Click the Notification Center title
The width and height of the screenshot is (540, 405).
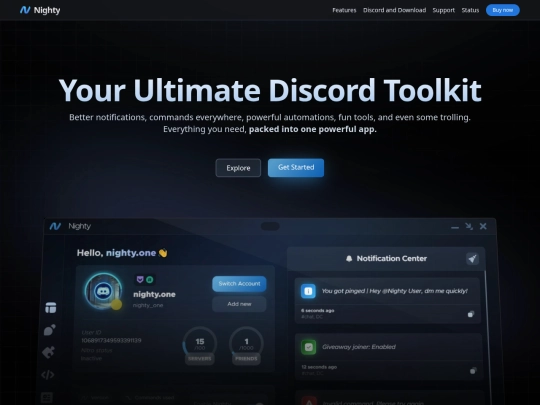coord(392,259)
